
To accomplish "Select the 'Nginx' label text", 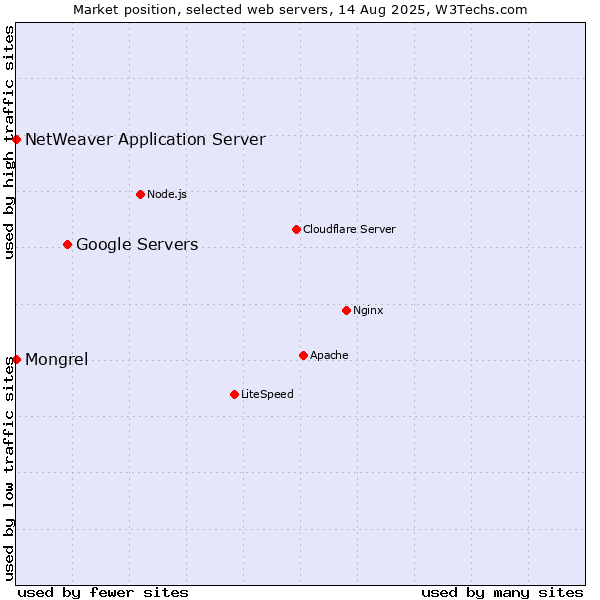I will click(x=368, y=310).
